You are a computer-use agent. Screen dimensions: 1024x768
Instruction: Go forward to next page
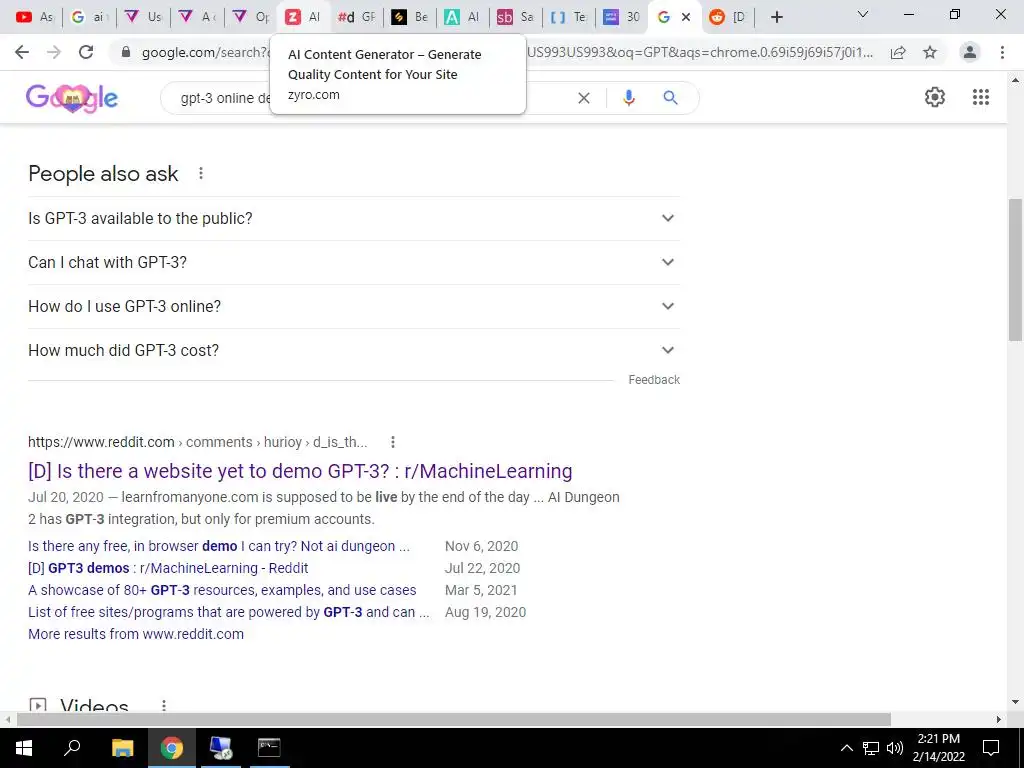54,52
